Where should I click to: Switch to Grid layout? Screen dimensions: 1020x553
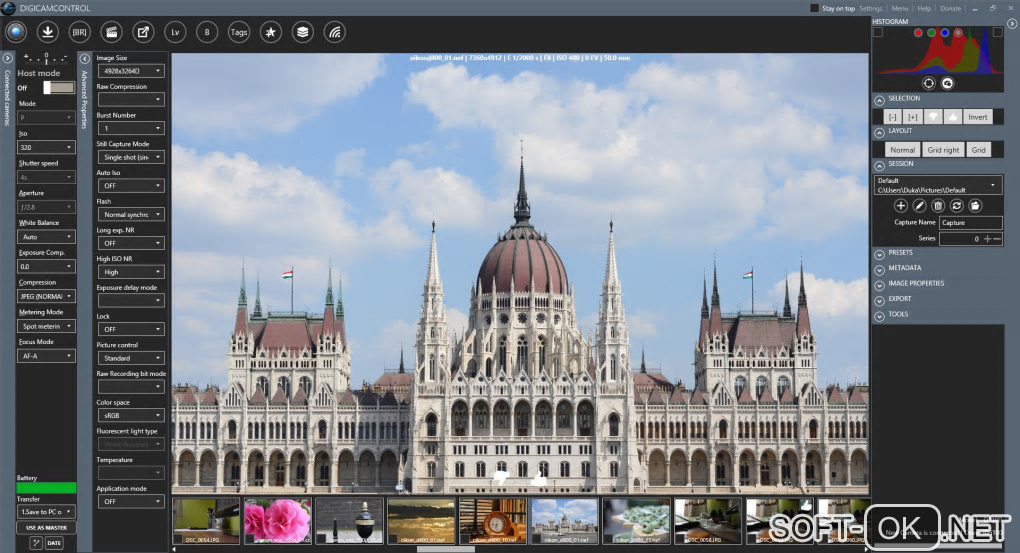coord(979,150)
